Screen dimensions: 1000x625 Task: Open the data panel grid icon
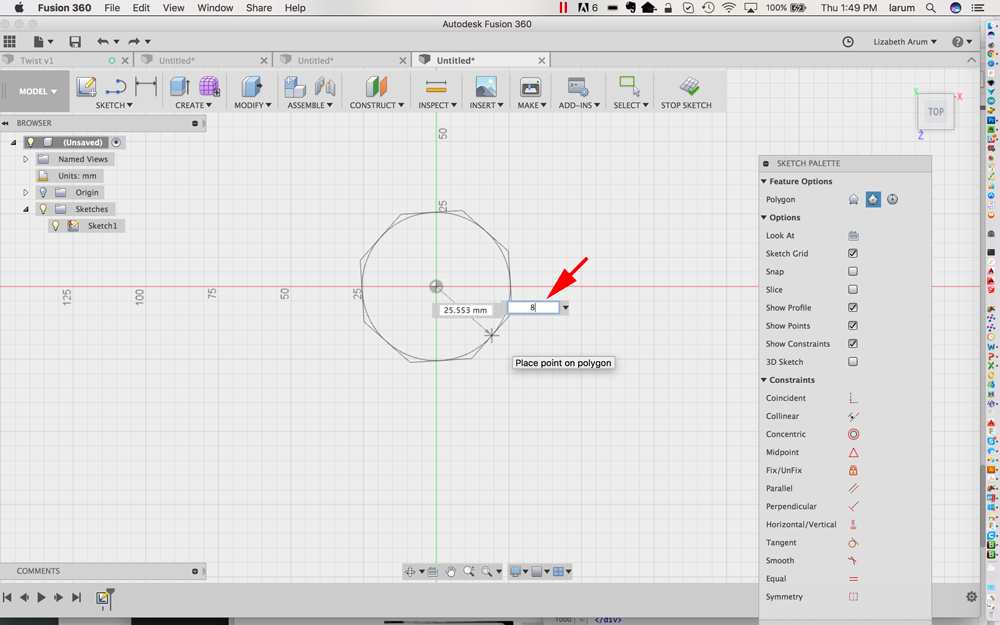point(10,41)
